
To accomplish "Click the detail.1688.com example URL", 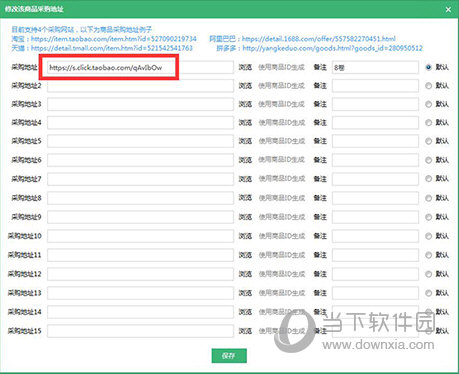I will pyautogui.click(x=319, y=39).
